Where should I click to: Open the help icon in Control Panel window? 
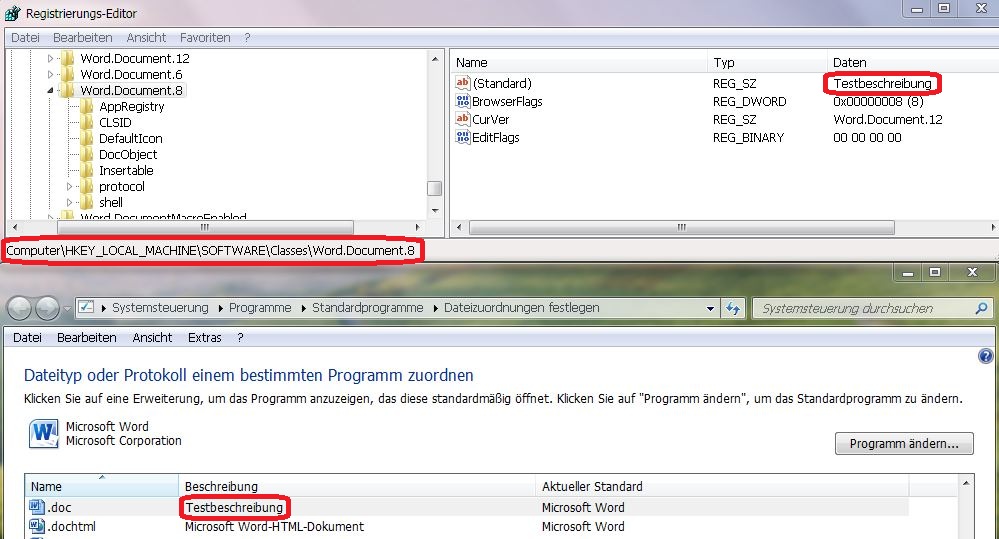(x=985, y=356)
